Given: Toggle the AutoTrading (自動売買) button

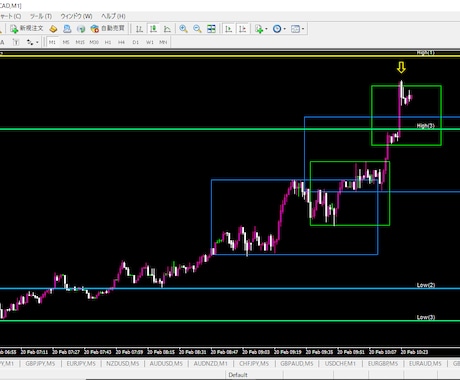Looking at the screenshot, I should click(108, 29).
